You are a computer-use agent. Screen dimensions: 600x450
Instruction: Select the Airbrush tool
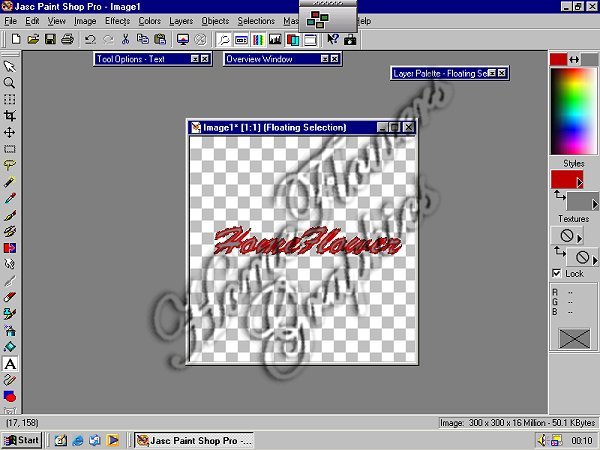coord(10,330)
